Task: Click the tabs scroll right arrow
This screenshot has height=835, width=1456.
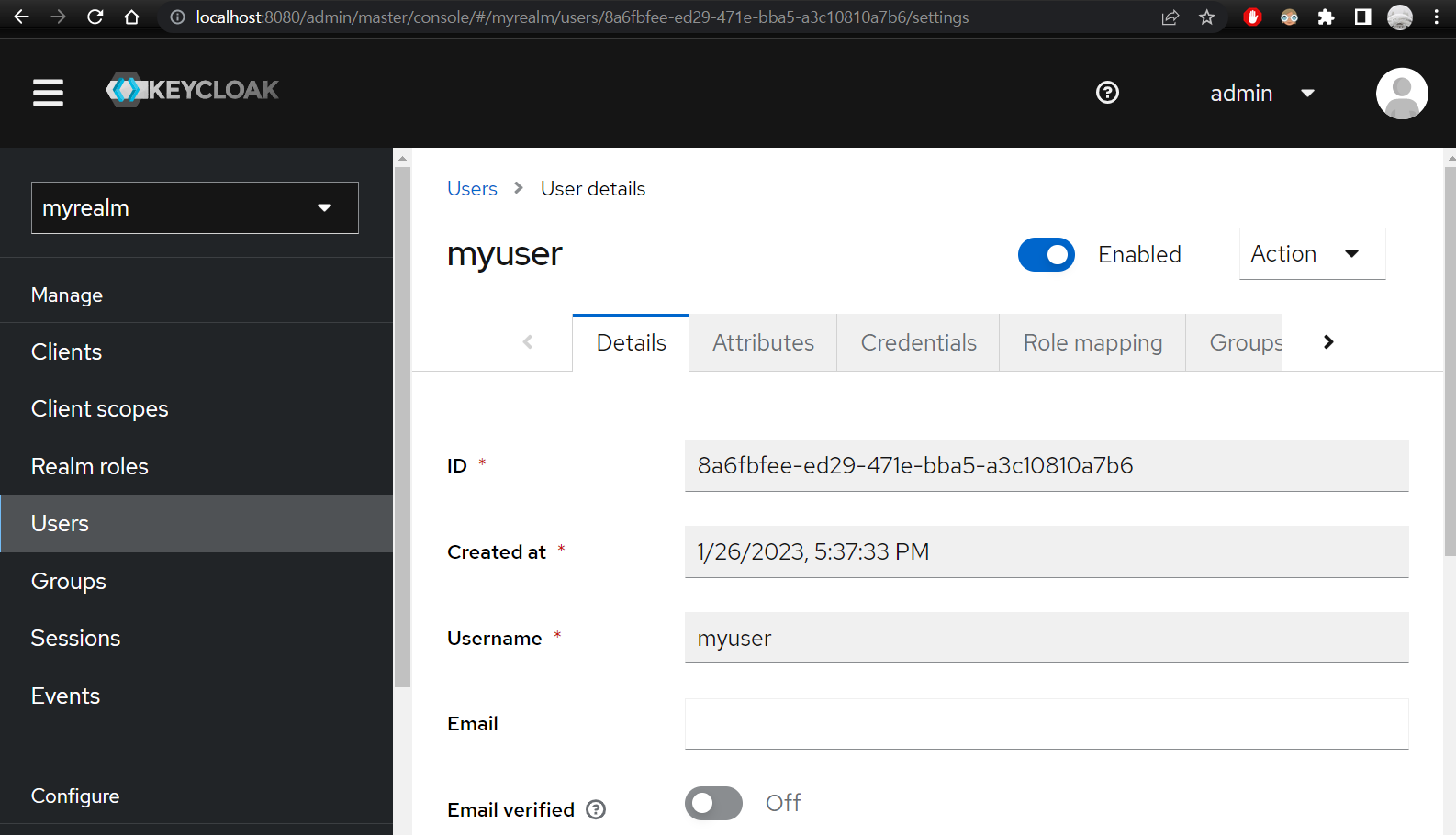Action: (1327, 342)
